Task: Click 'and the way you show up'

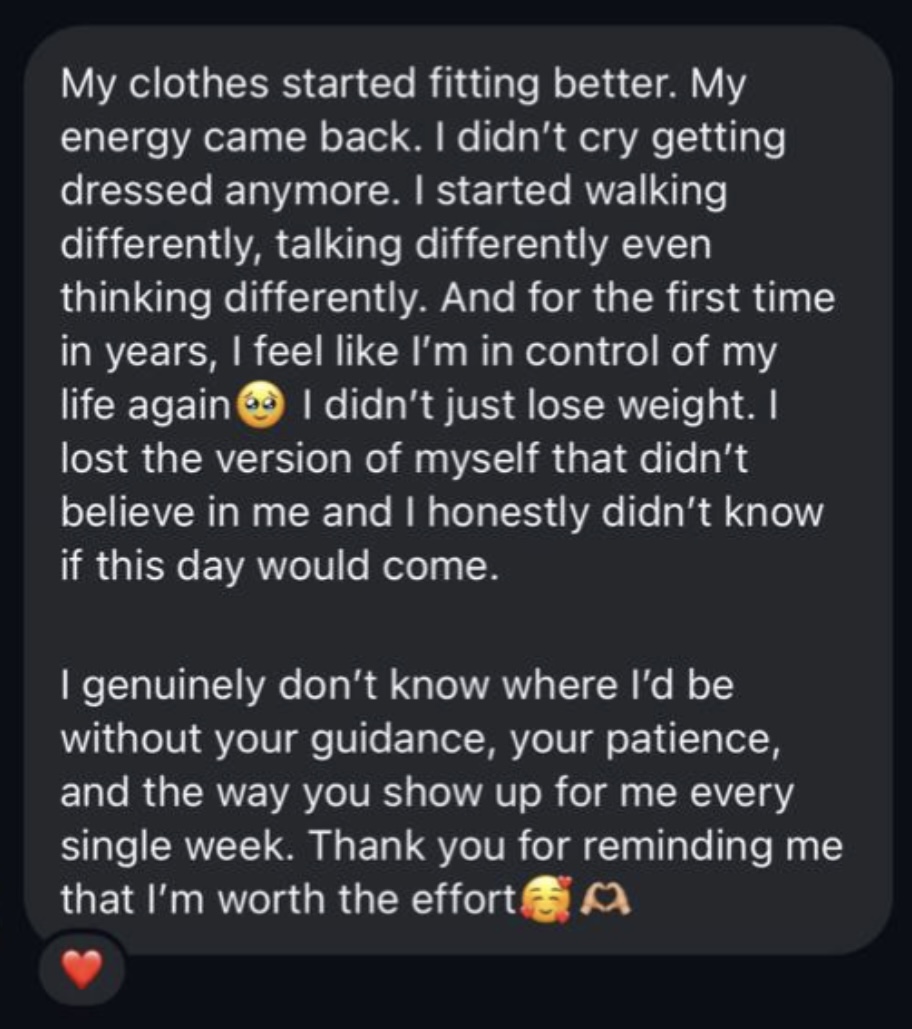Action: pyautogui.click(x=301, y=793)
